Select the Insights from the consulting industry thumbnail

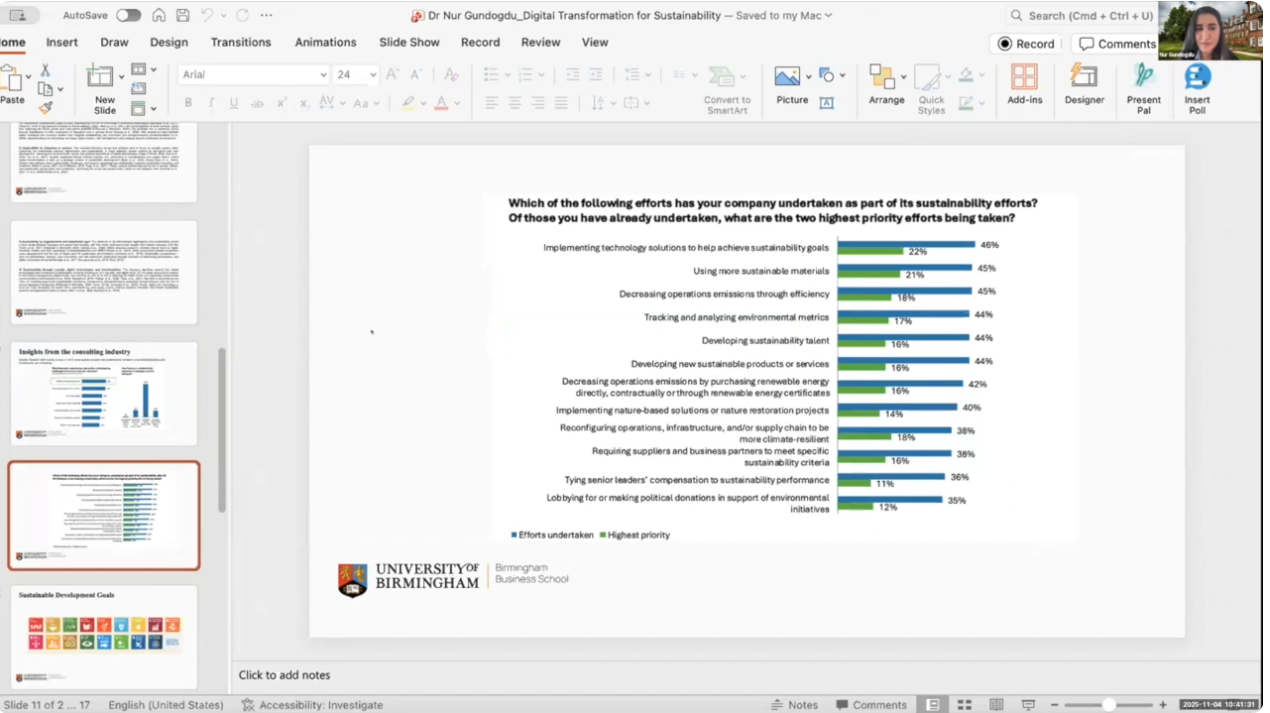(104, 393)
